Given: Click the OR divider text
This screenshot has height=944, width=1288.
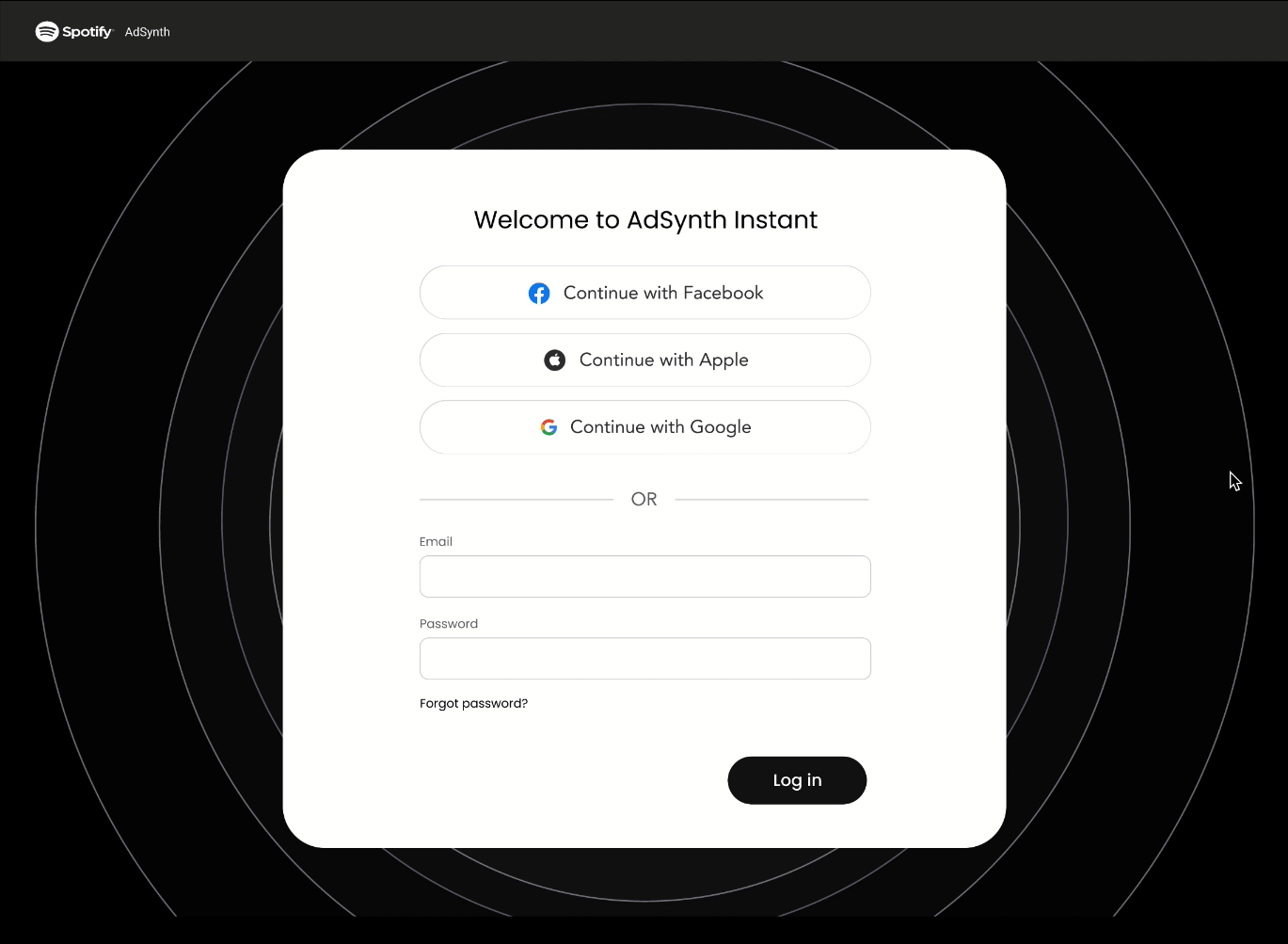Looking at the screenshot, I should pos(644,499).
